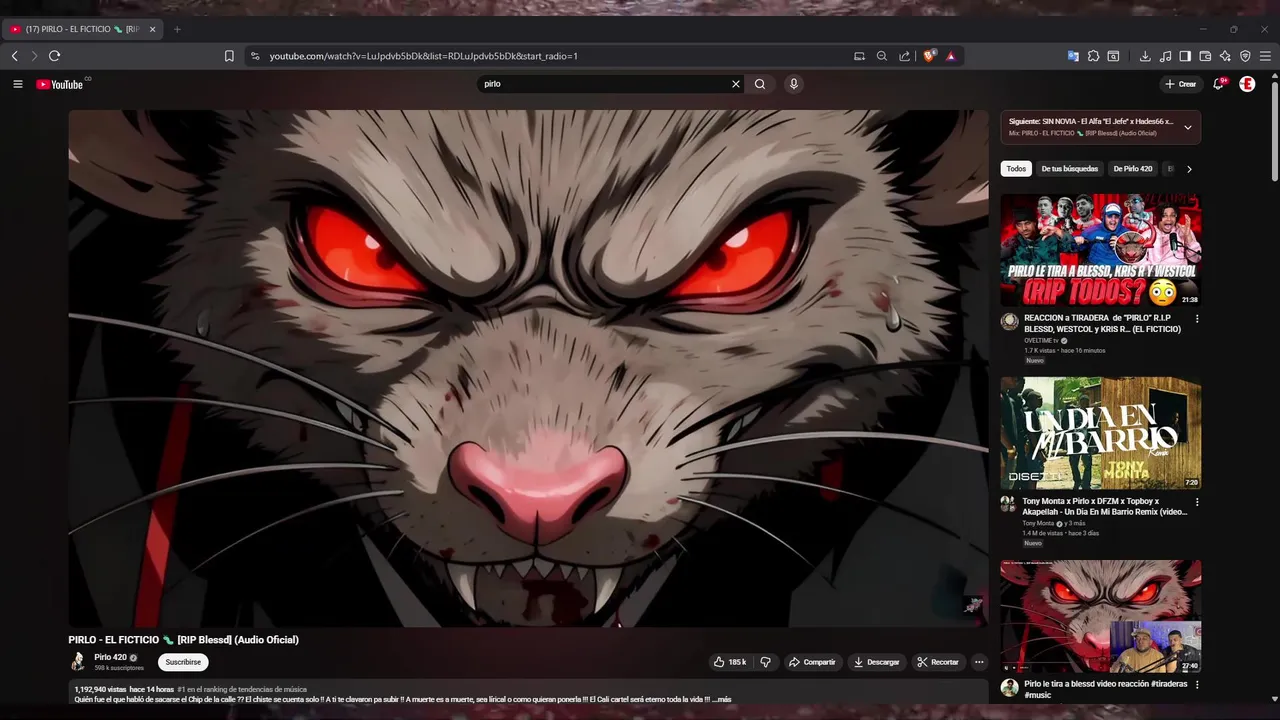Show more filter chips with right arrow

(1189, 169)
